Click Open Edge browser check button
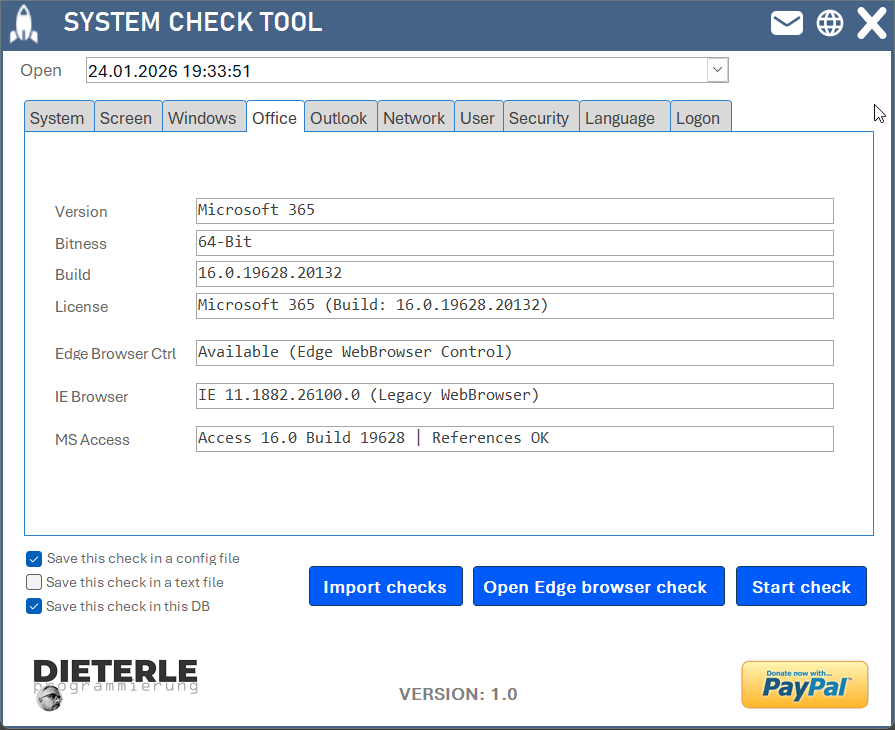Screen dimensions: 895x730 599,586
